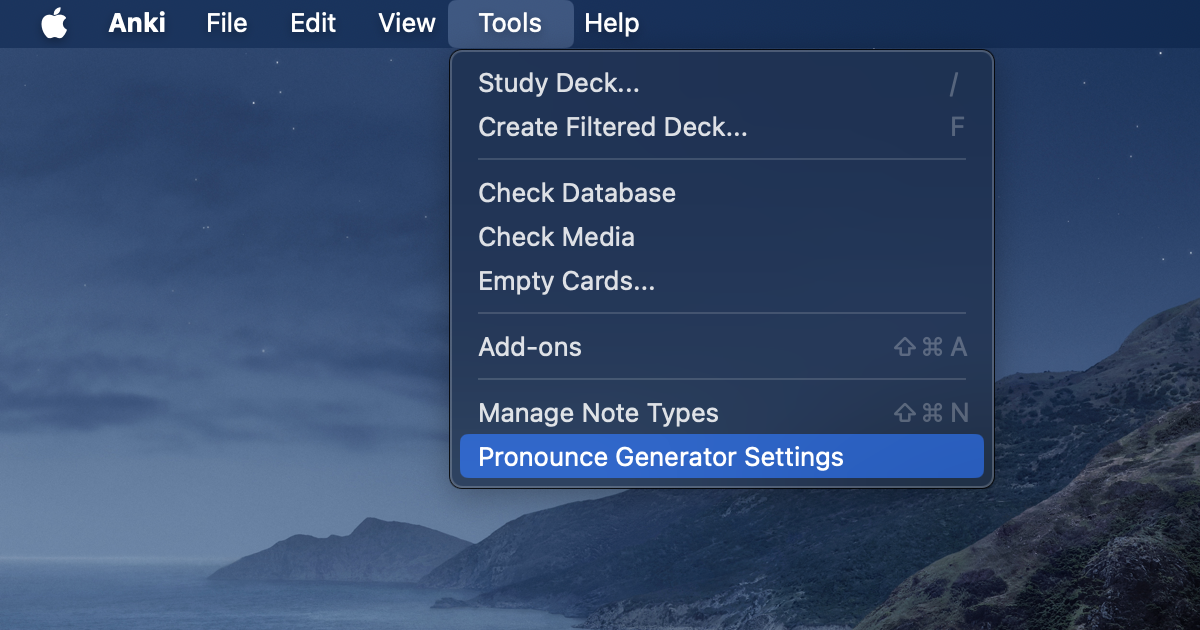Click the Tools menu header
This screenshot has width=1200, height=630.
510,23
